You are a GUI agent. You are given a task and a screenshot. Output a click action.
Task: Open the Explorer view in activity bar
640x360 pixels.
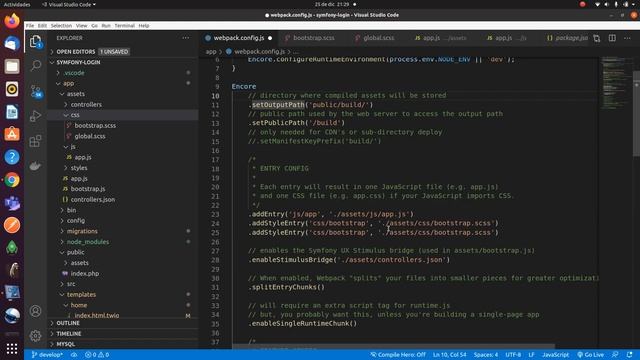click(36, 42)
